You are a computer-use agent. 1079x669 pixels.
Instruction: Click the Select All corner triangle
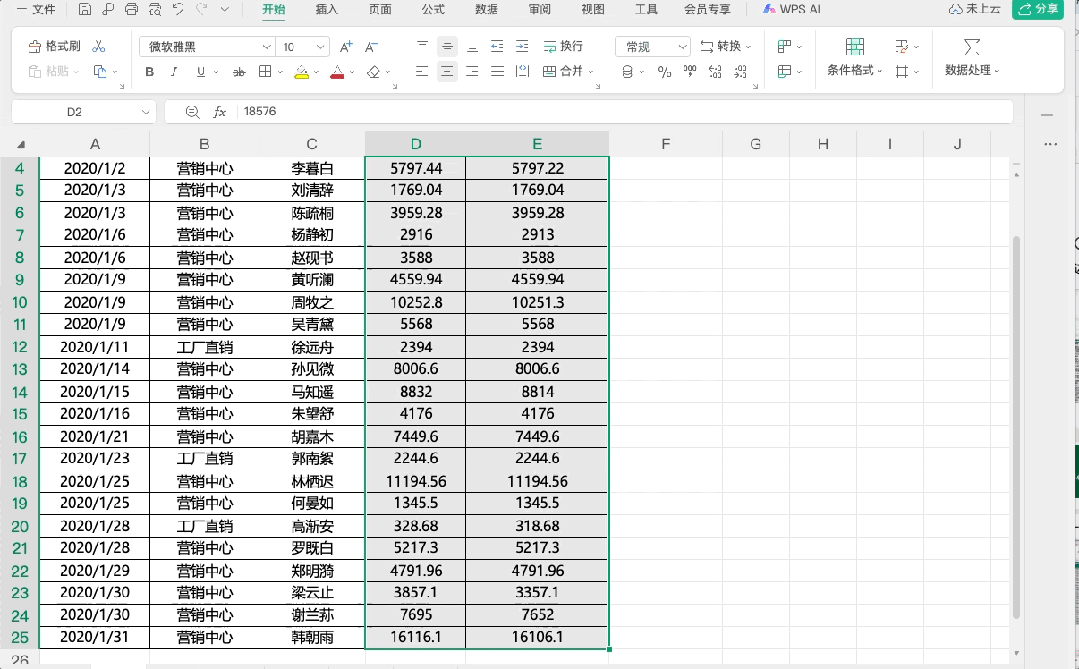click(x=21, y=145)
